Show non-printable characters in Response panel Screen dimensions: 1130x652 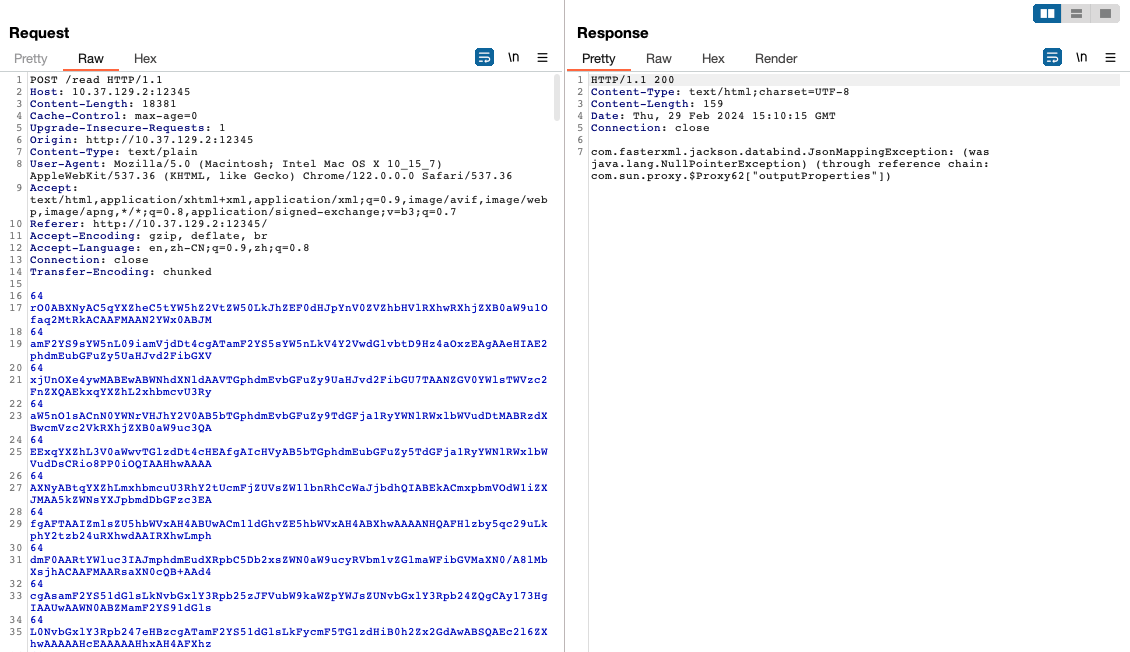1082,58
